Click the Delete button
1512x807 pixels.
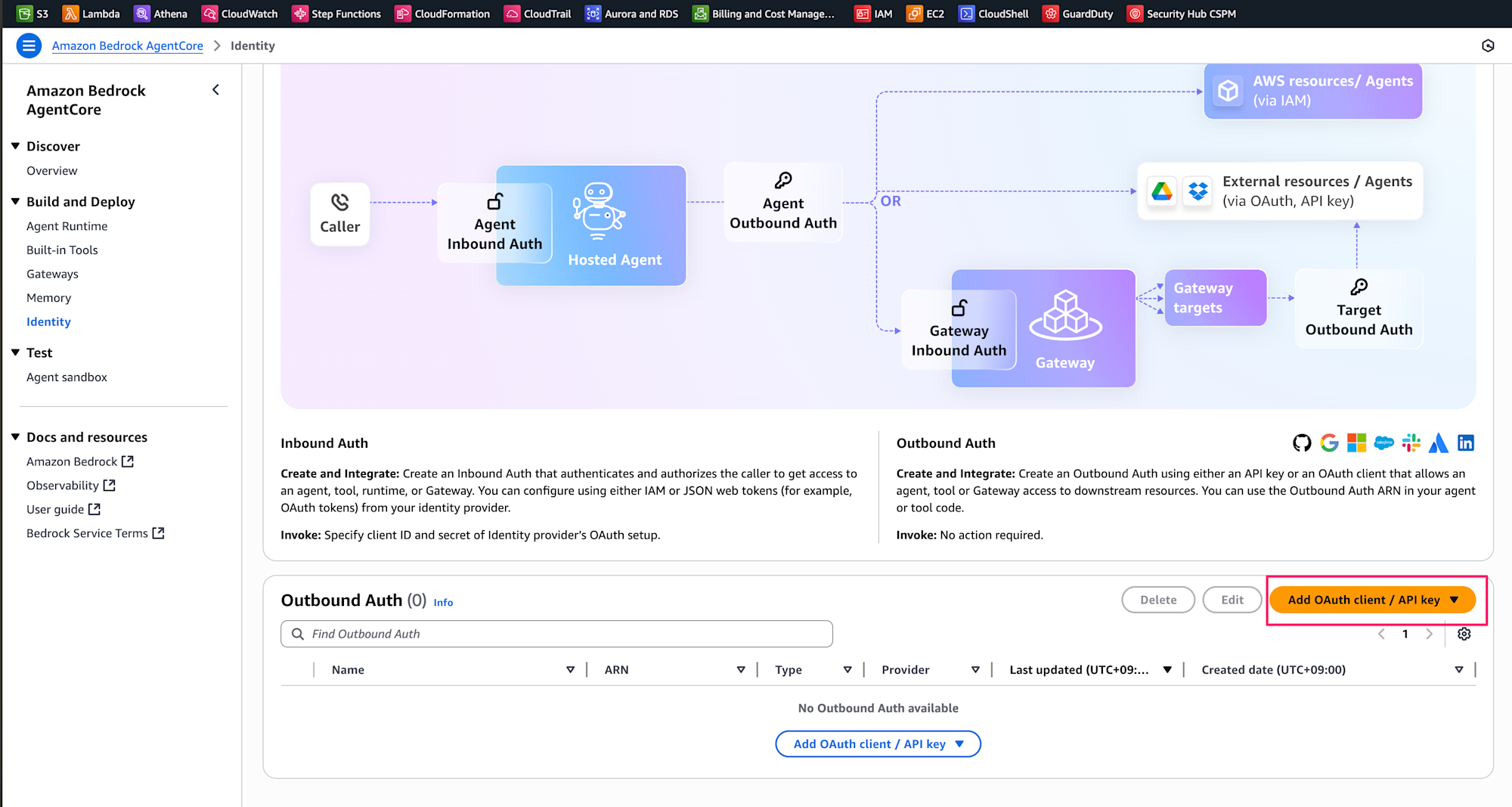[x=1158, y=600]
